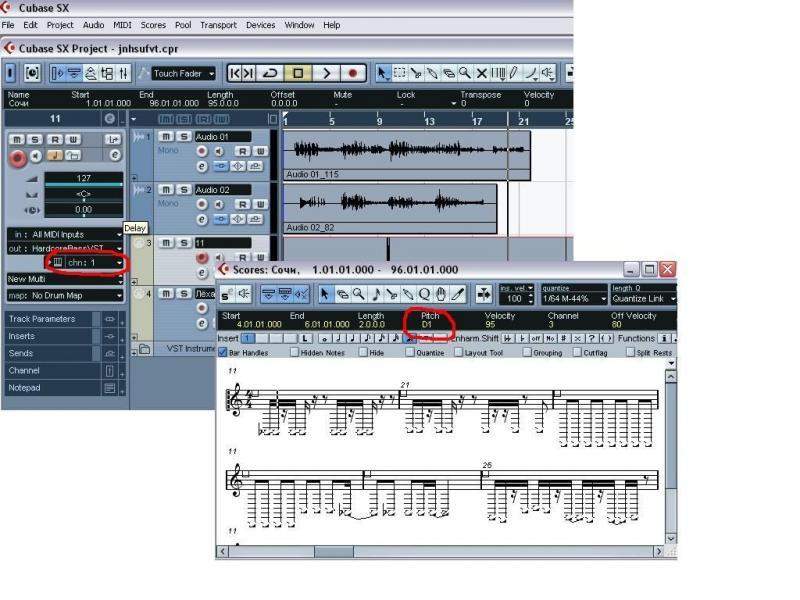Enable the Cutflag checkbox
Viewport: 800px width, 600px height.
pyautogui.click(x=577, y=353)
